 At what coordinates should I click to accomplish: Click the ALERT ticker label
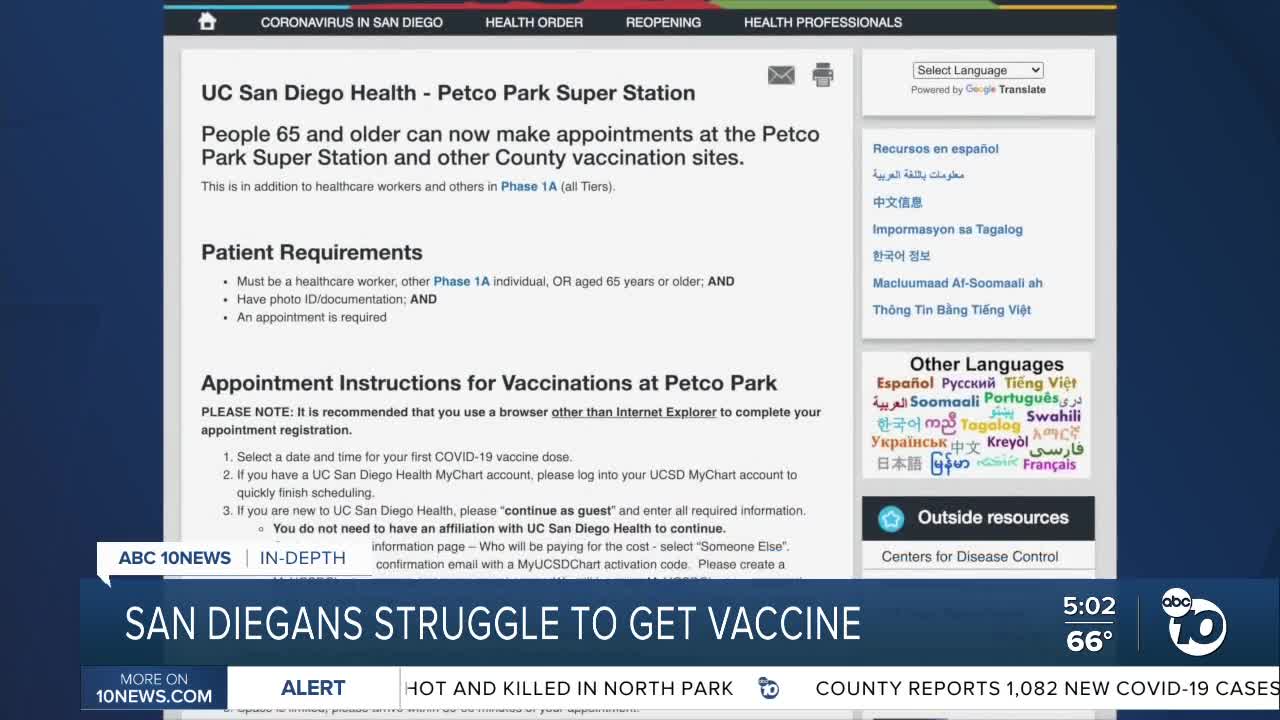[313, 688]
